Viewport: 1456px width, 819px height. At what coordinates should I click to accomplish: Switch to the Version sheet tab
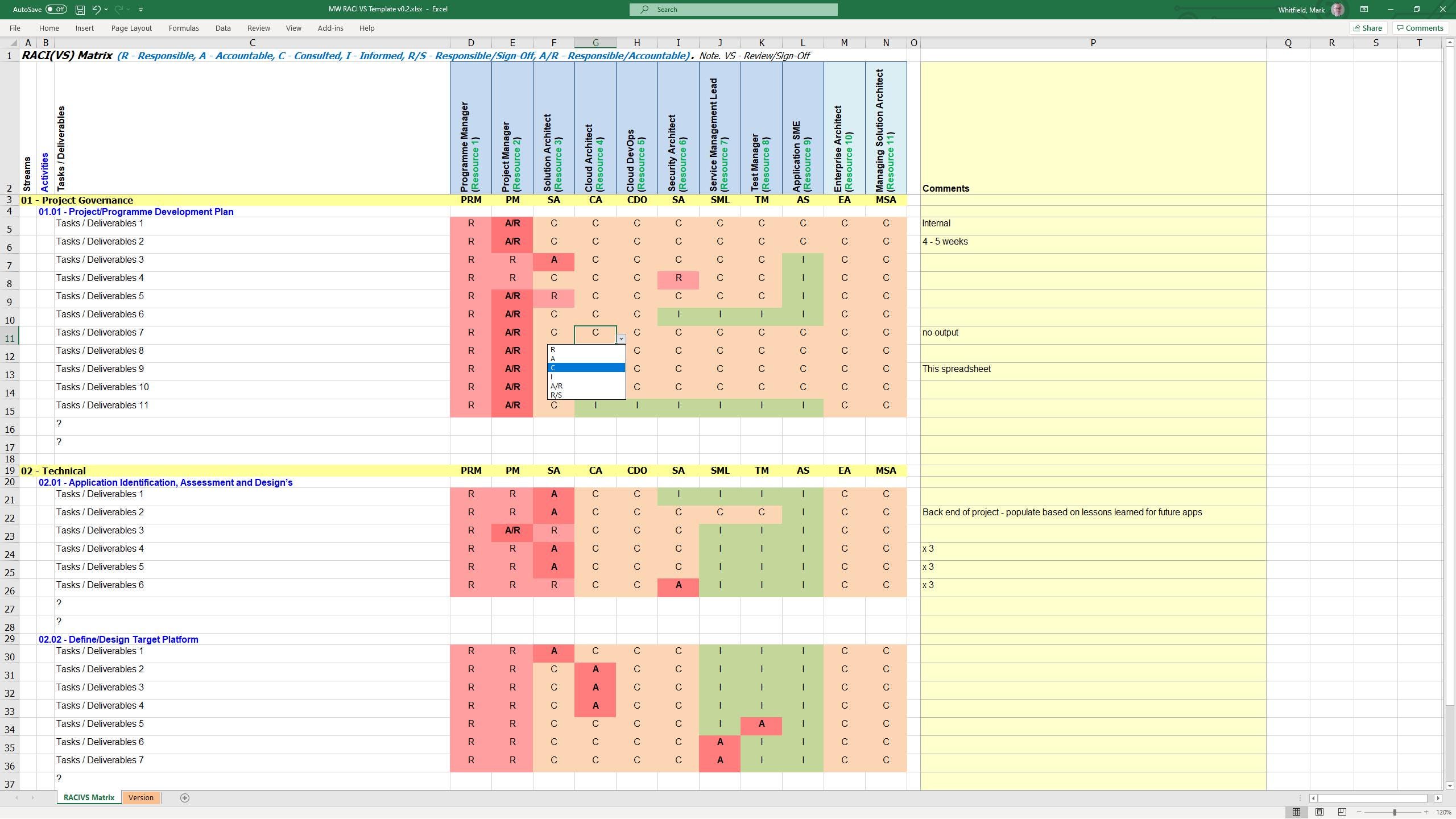pyautogui.click(x=140, y=797)
